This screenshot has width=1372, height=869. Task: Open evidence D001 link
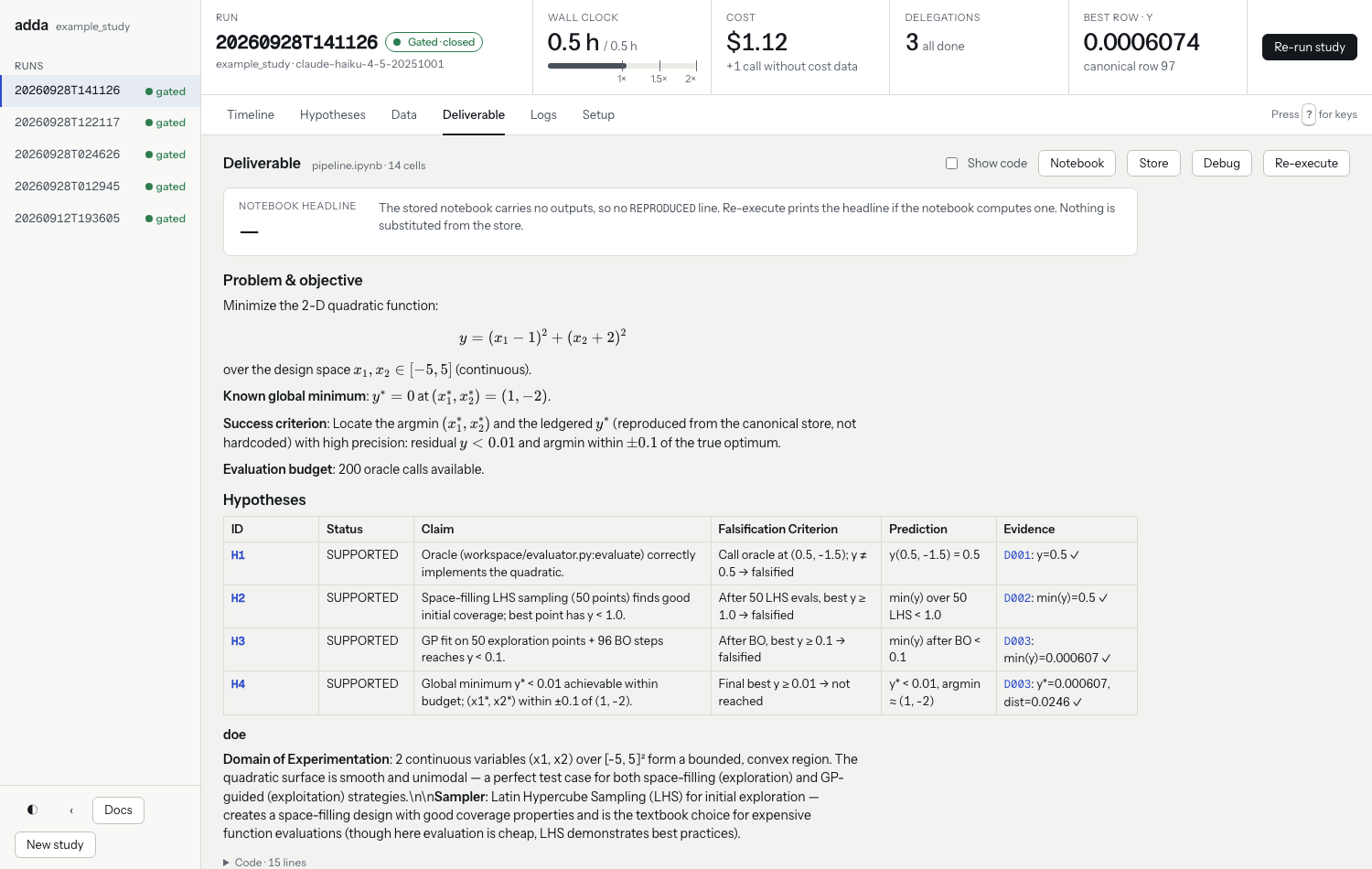[x=1017, y=555]
